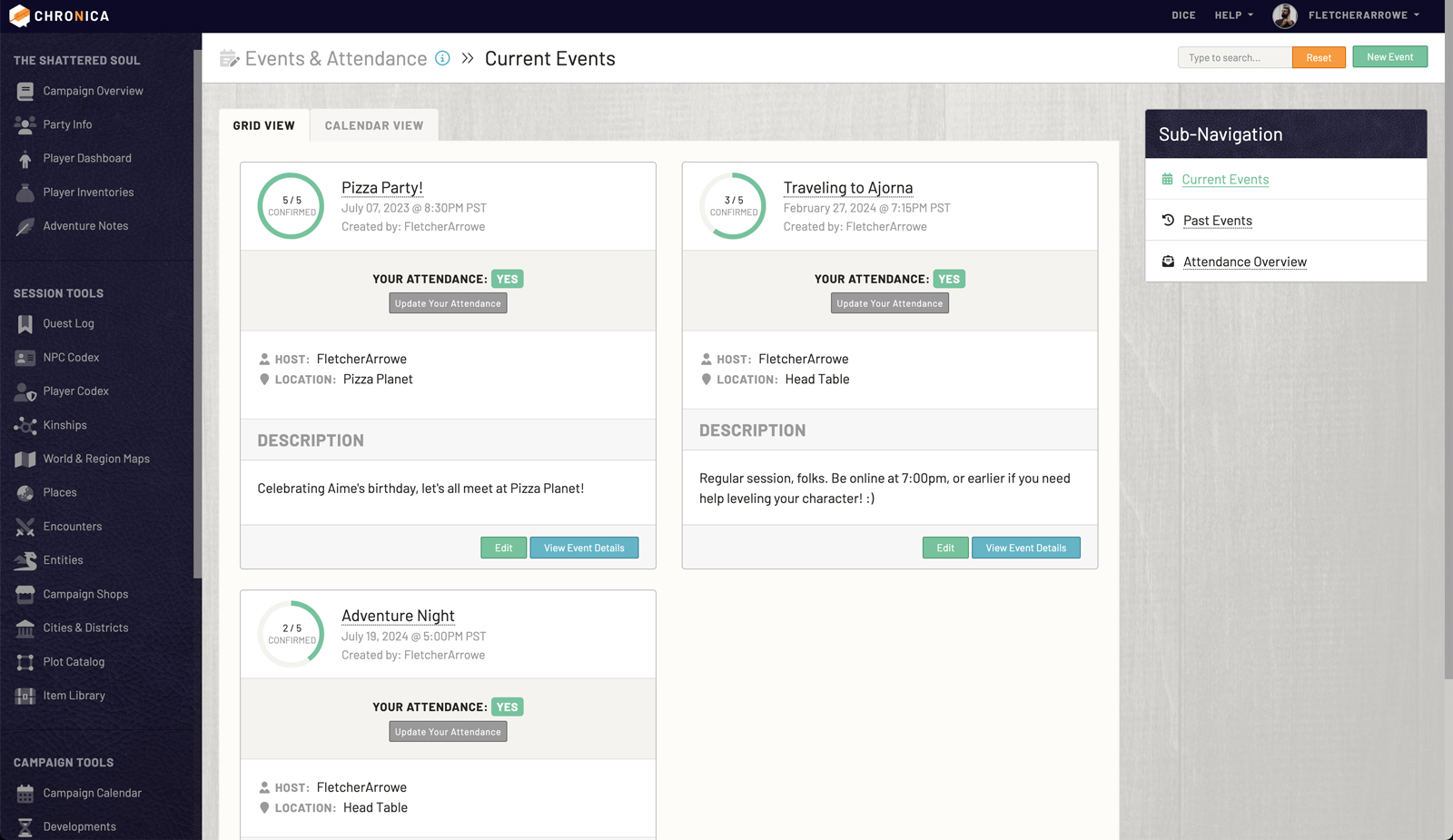Open the FletcherArrowe account dropdown
The height and width of the screenshot is (840, 1453).
coord(1363,15)
